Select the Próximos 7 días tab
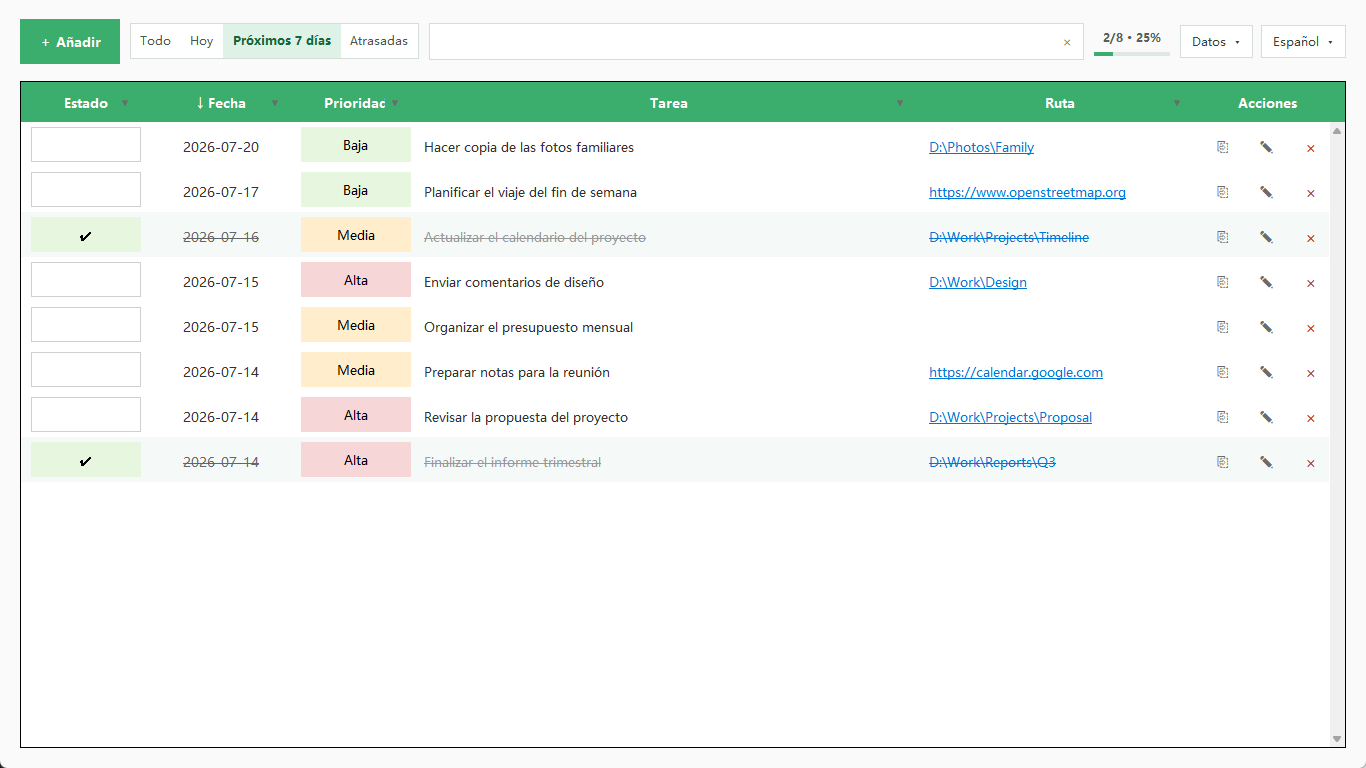The image size is (1366, 768). [282, 41]
